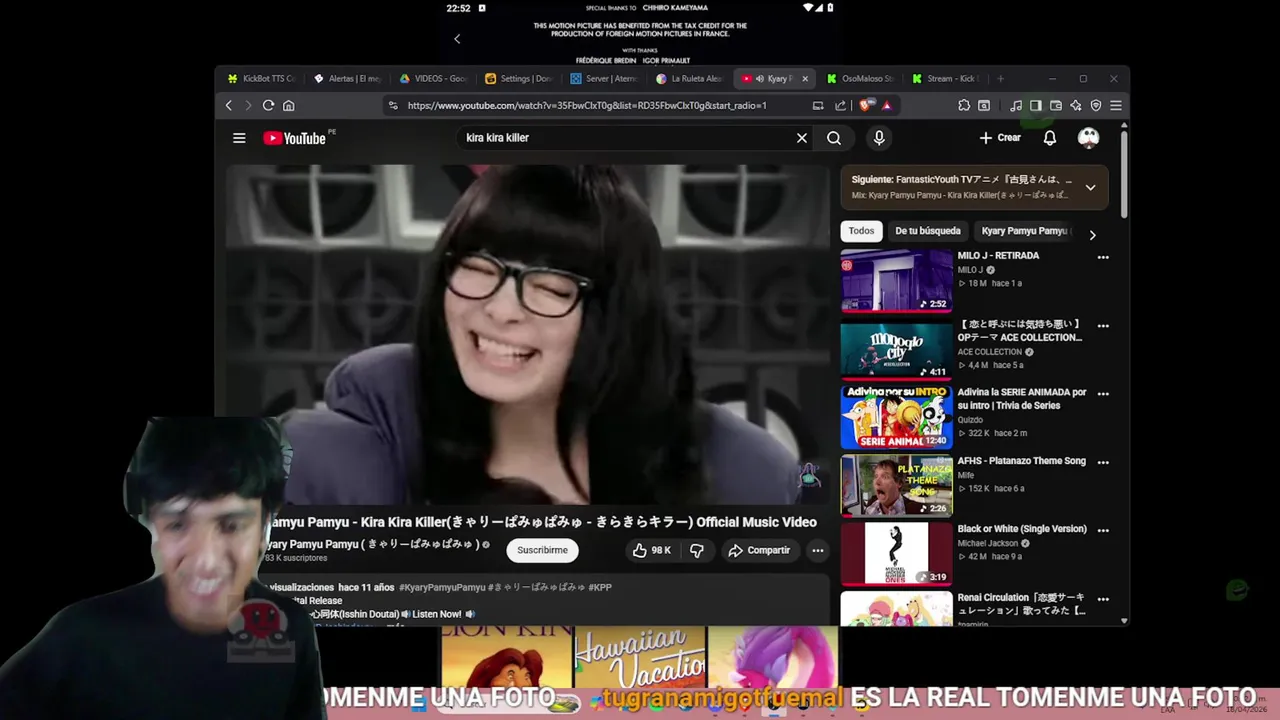Screen dimensions: 1280x720
Task: Reload the YouTube page
Action: 268,105
